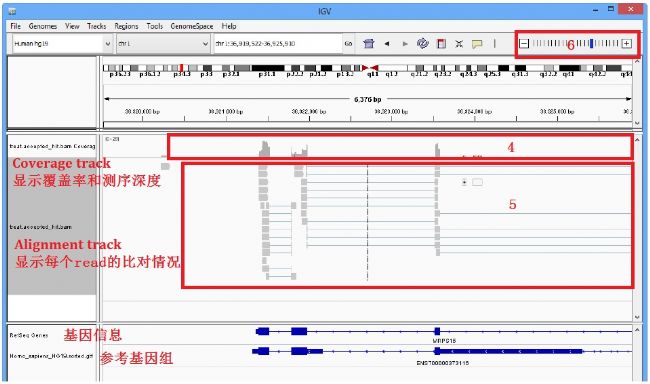Image resolution: width=650 pixels, height=384 pixels.
Task: Click the alignment panel scrollbar down arrow
Action: pos(637,317)
